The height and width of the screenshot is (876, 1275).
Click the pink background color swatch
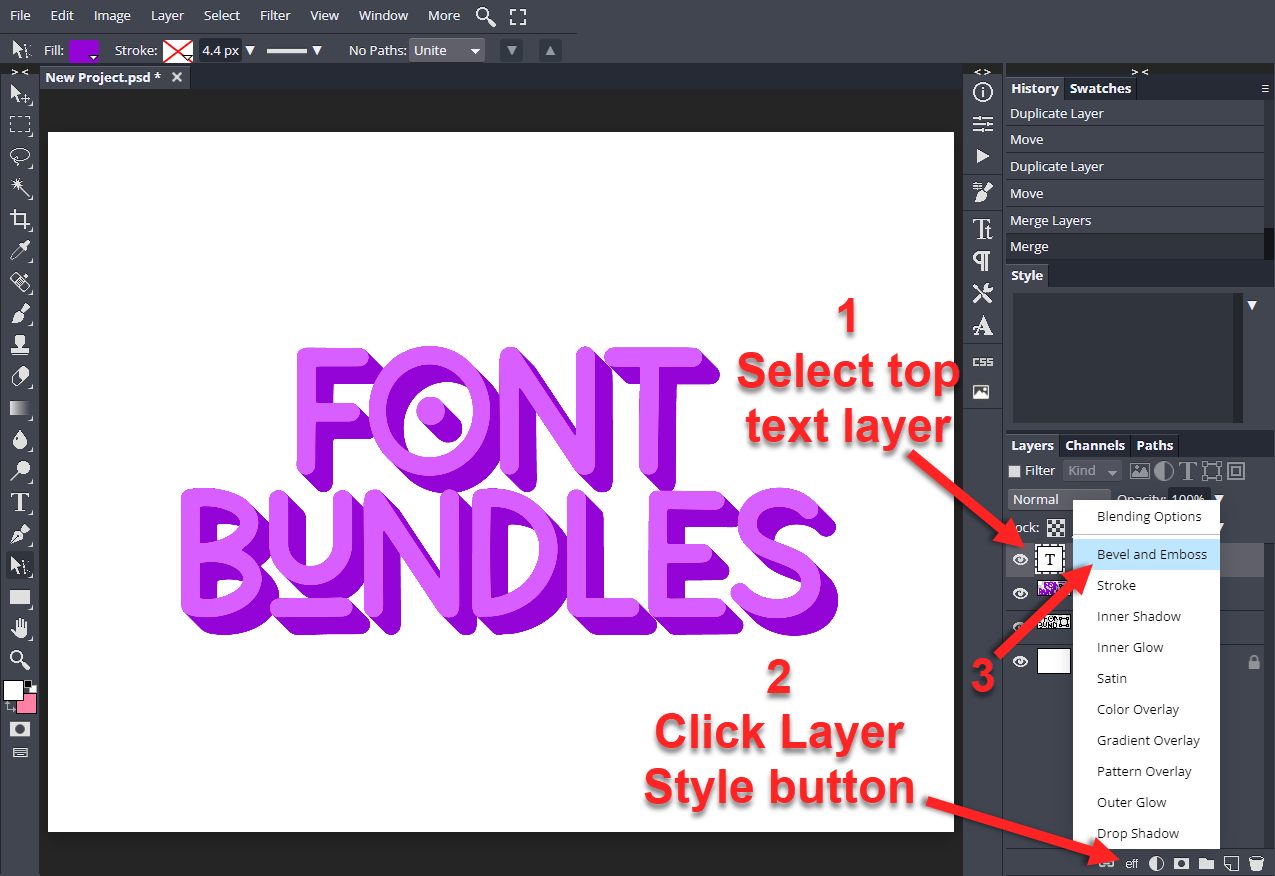pyautogui.click(x=26, y=703)
